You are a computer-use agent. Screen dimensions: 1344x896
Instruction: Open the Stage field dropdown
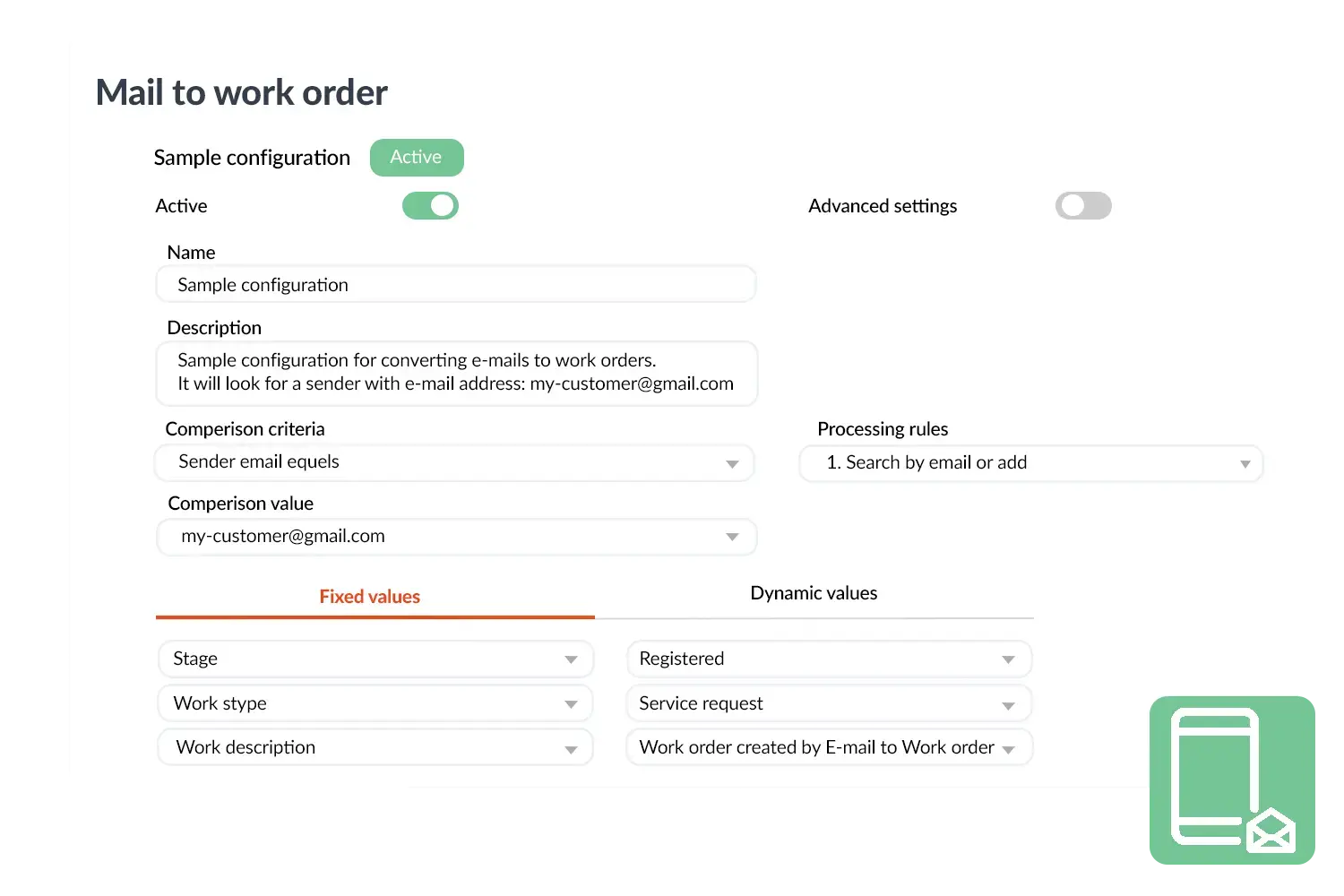[375, 659]
